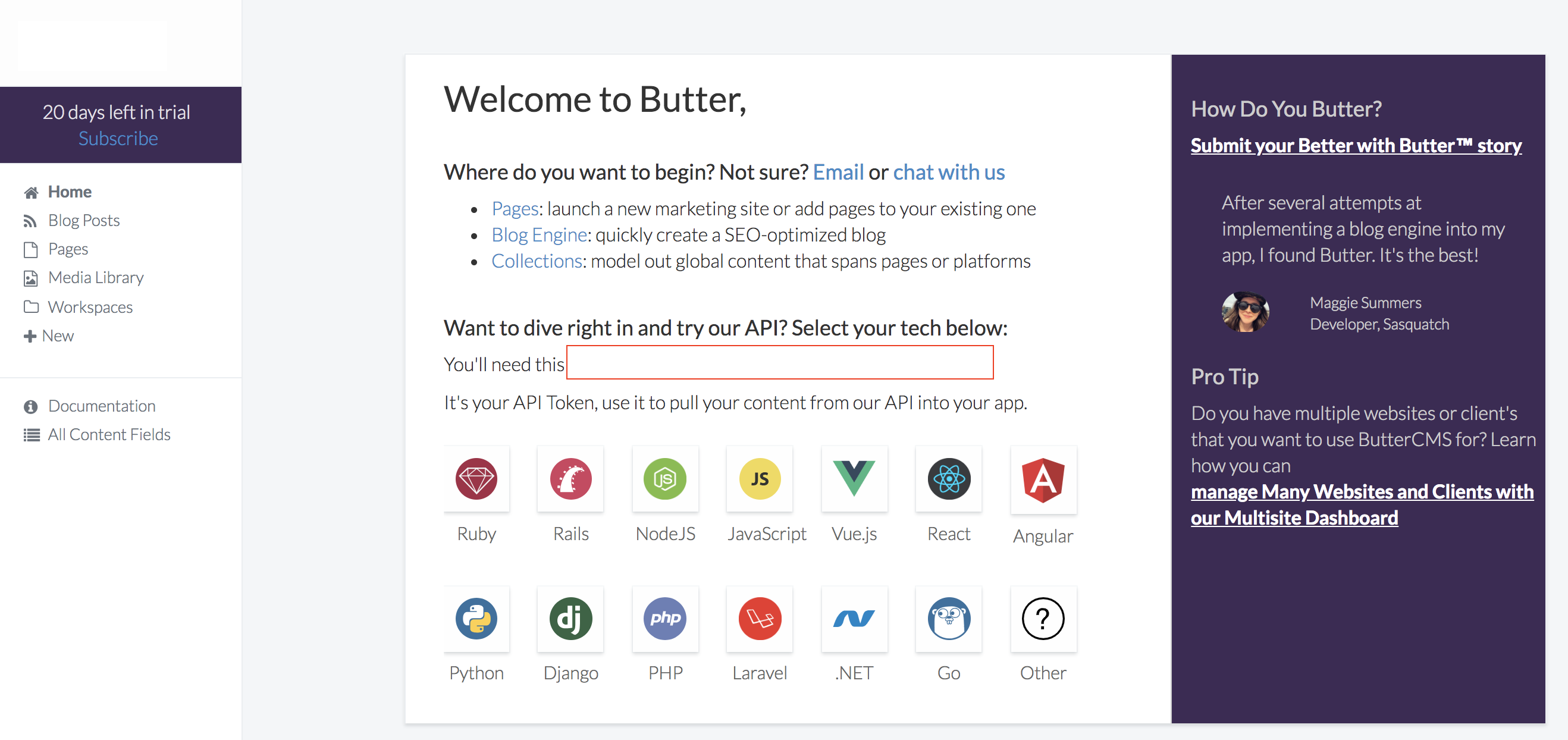Image resolution: width=1568 pixels, height=740 pixels.
Task: Open the Media Library section
Action: pyautogui.click(x=96, y=277)
